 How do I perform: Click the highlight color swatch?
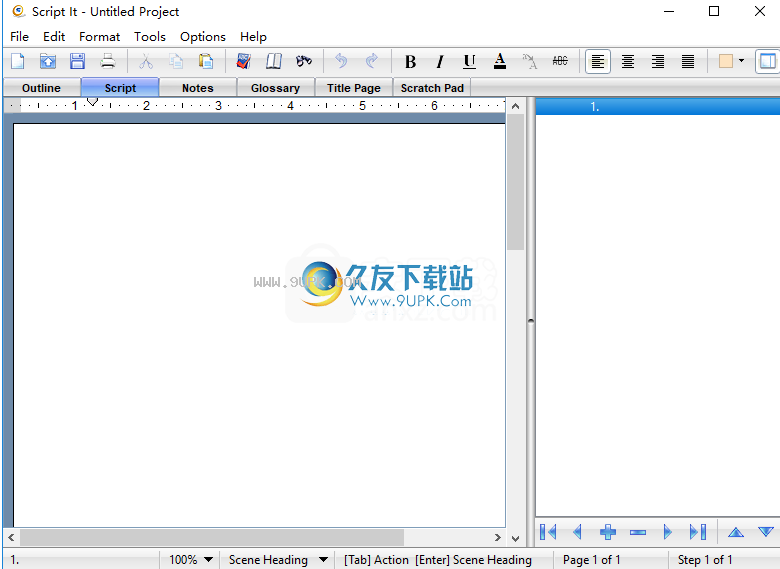click(x=726, y=61)
